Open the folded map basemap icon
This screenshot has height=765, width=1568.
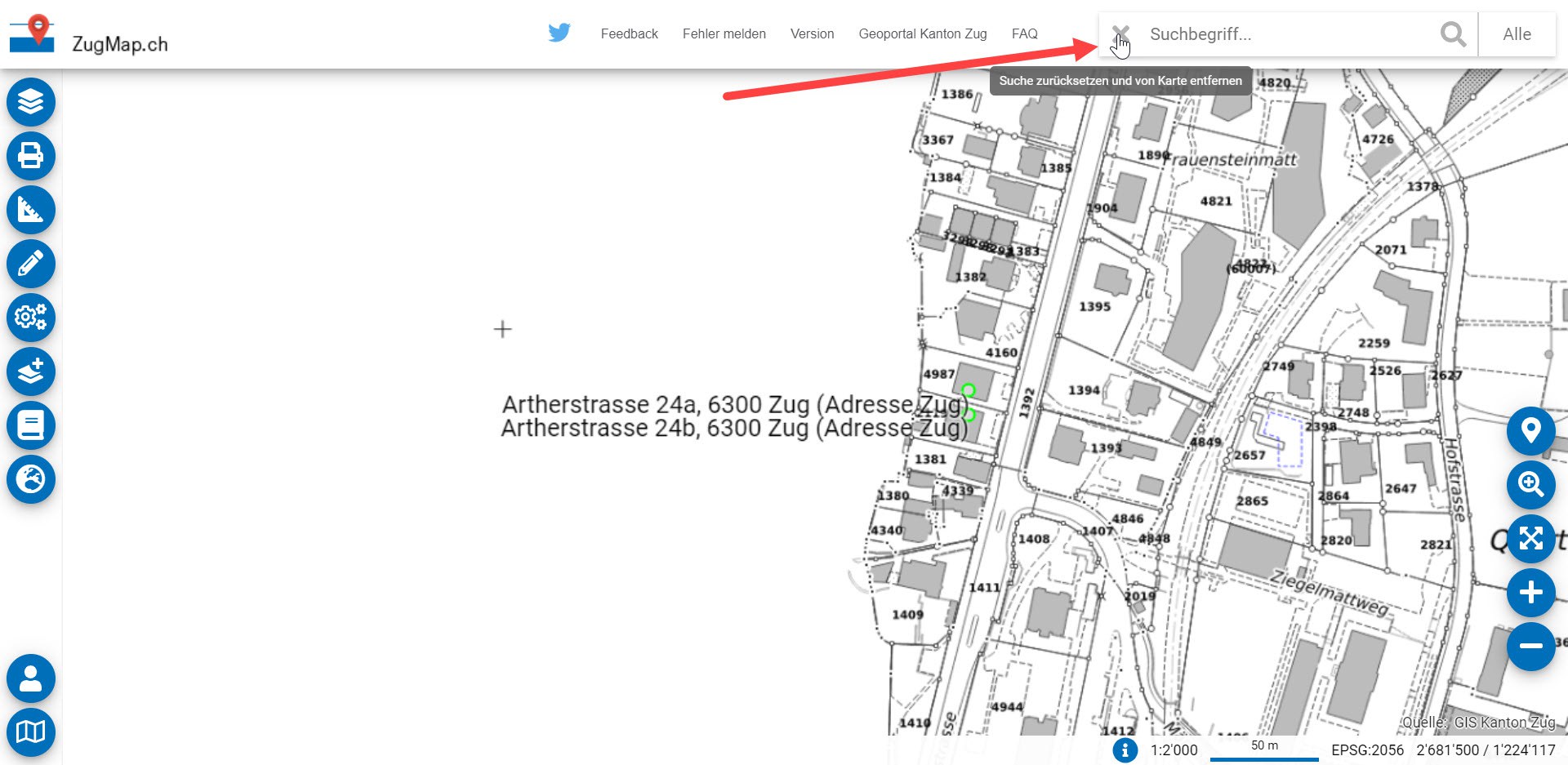(x=31, y=732)
